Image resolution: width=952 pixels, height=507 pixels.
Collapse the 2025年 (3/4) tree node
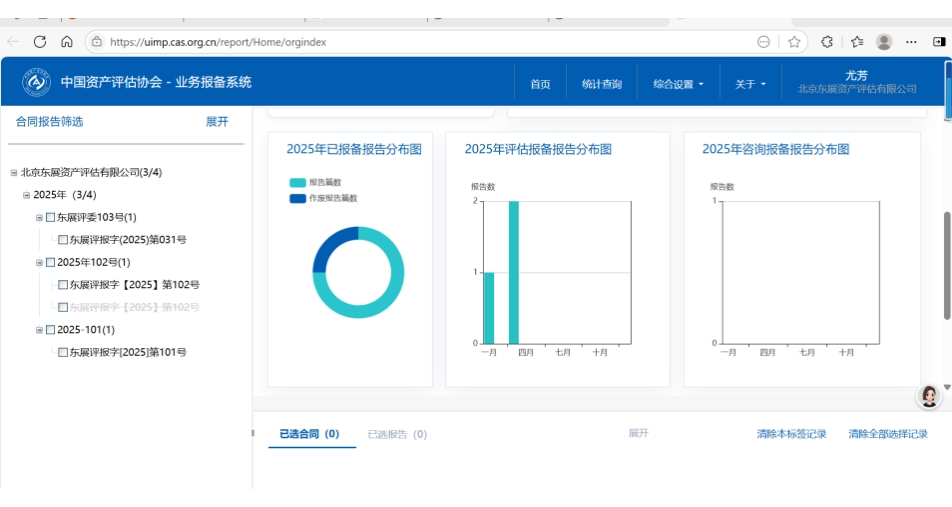point(27,195)
